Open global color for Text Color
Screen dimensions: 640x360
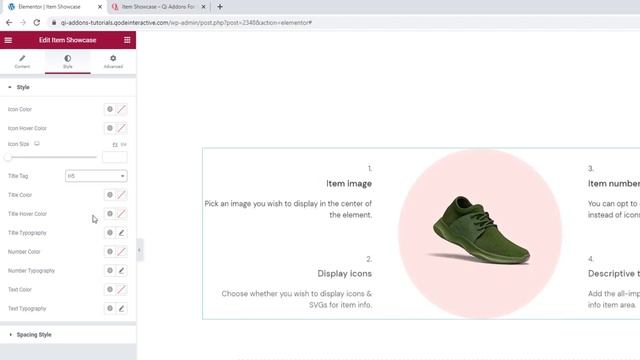tap(110, 290)
